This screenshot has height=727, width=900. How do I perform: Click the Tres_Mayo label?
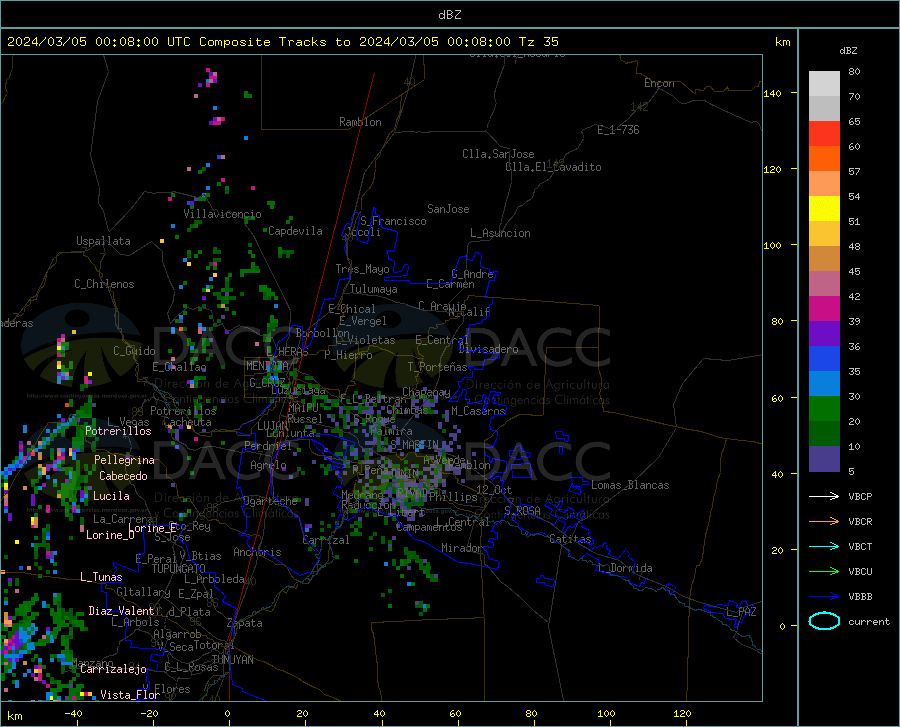[362, 269]
